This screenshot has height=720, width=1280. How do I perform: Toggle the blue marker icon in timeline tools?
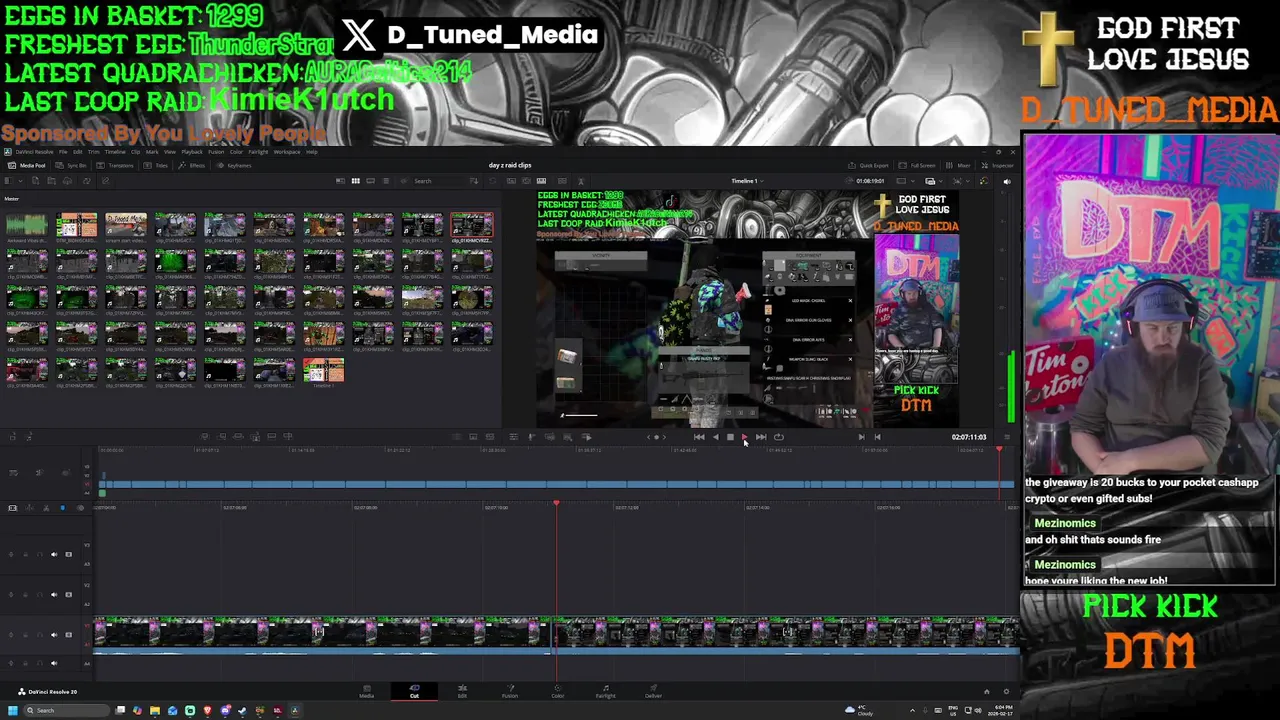62,508
